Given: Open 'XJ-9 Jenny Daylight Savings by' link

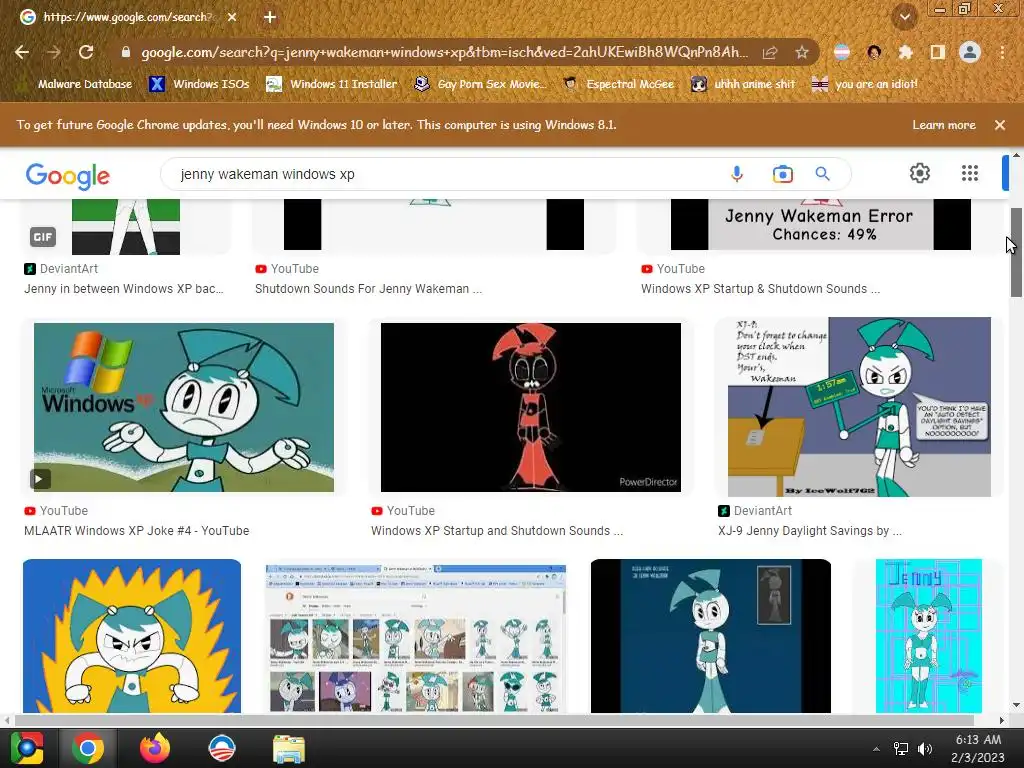Looking at the screenshot, I should tap(810, 531).
